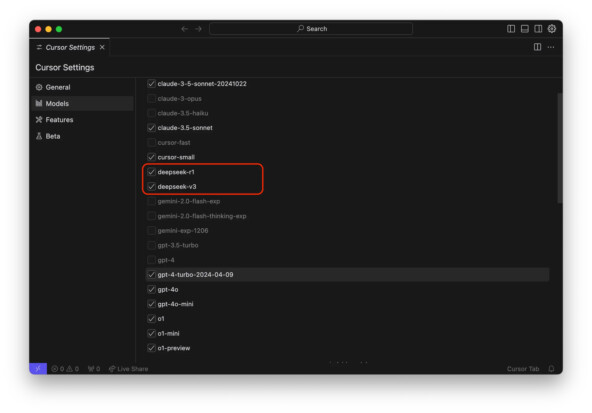This screenshot has width=592, height=413.
Task: Open the General settings section
Action: (x=82, y=87)
